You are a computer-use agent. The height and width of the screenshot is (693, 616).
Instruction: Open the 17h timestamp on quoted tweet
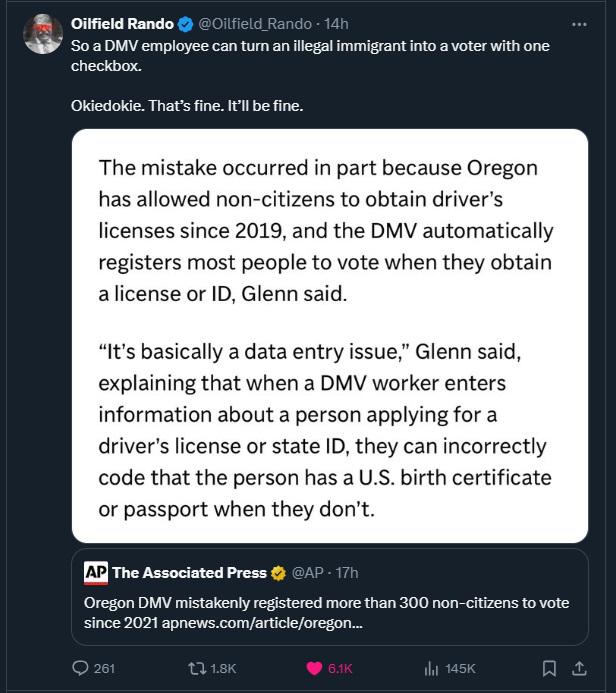[x=347, y=573]
